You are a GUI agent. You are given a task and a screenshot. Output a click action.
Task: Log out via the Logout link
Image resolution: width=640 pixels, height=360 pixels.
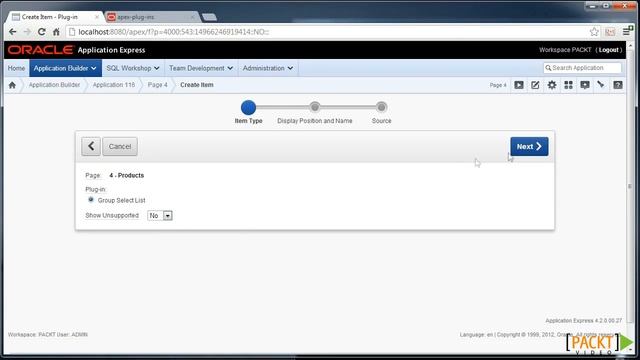[609, 50]
